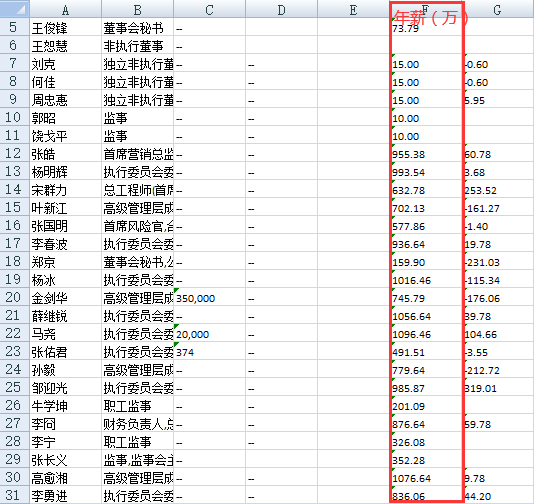Image resolution: width=534 pixels, height=504 pixels.
Task: Click salary cell 73.79
Action: pos(426,27)
